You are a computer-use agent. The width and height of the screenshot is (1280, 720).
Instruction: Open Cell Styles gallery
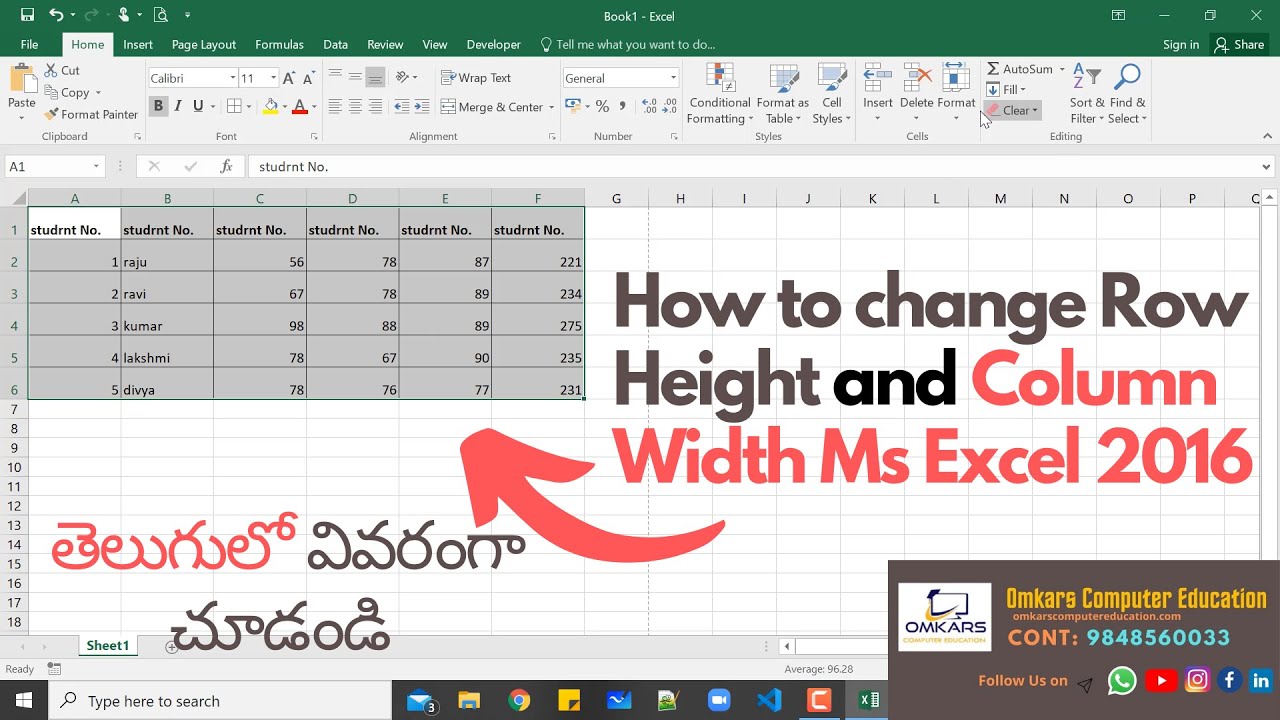pos(832,93)
